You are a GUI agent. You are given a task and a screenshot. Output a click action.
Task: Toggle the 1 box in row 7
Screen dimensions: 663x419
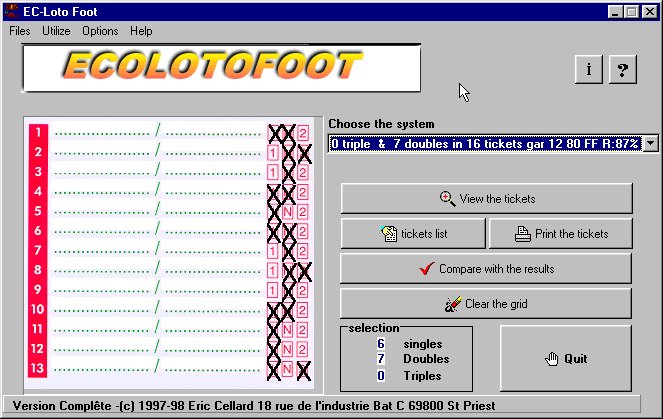tap(273, 251)
